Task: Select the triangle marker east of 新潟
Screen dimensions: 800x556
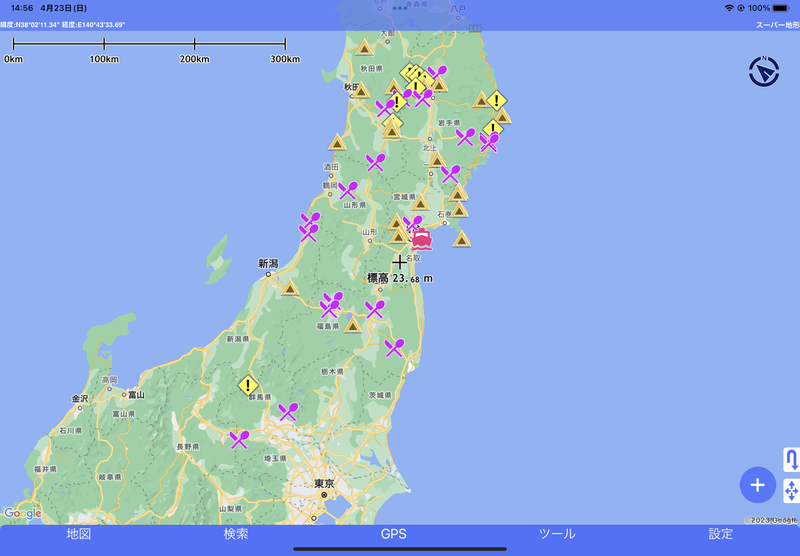Action: point(290,288)
